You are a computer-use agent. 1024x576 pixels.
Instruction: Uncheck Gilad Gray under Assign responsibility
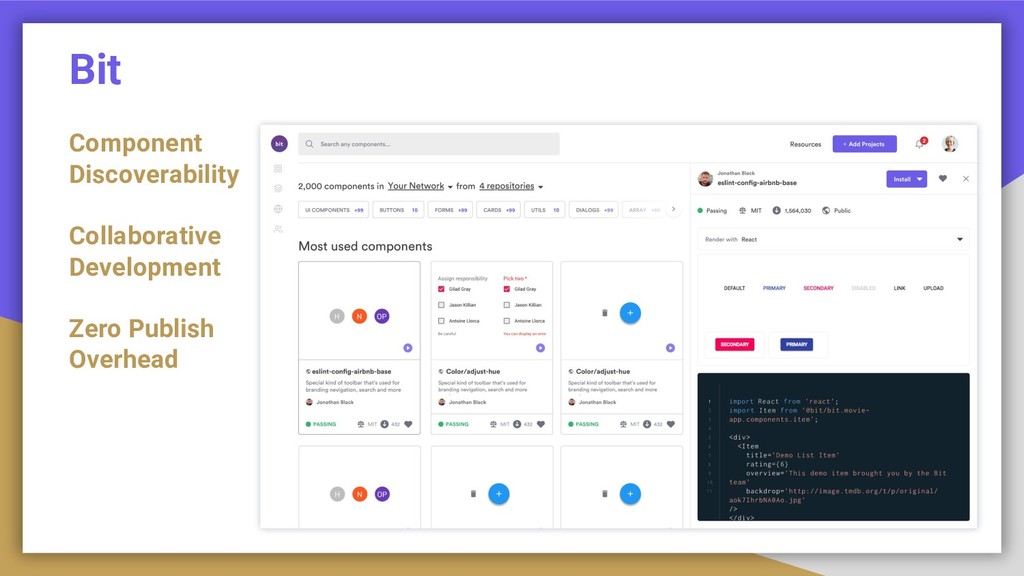click(x=441, y=289)
